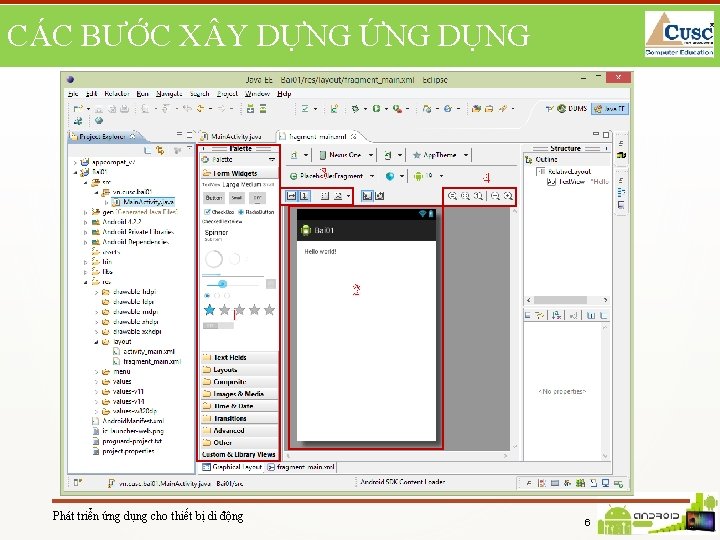
Task: Switch to the MainActivity.java editor tab
Action: click(231, 136)
